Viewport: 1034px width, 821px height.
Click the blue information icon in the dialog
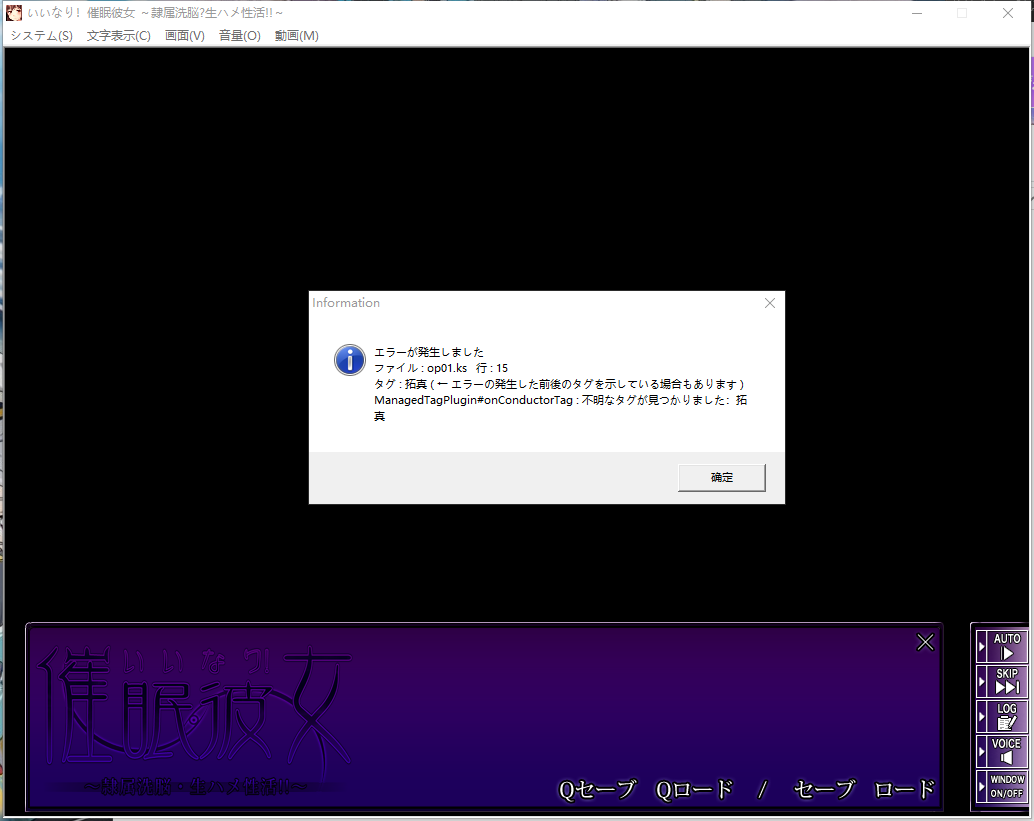click(349, 360)
